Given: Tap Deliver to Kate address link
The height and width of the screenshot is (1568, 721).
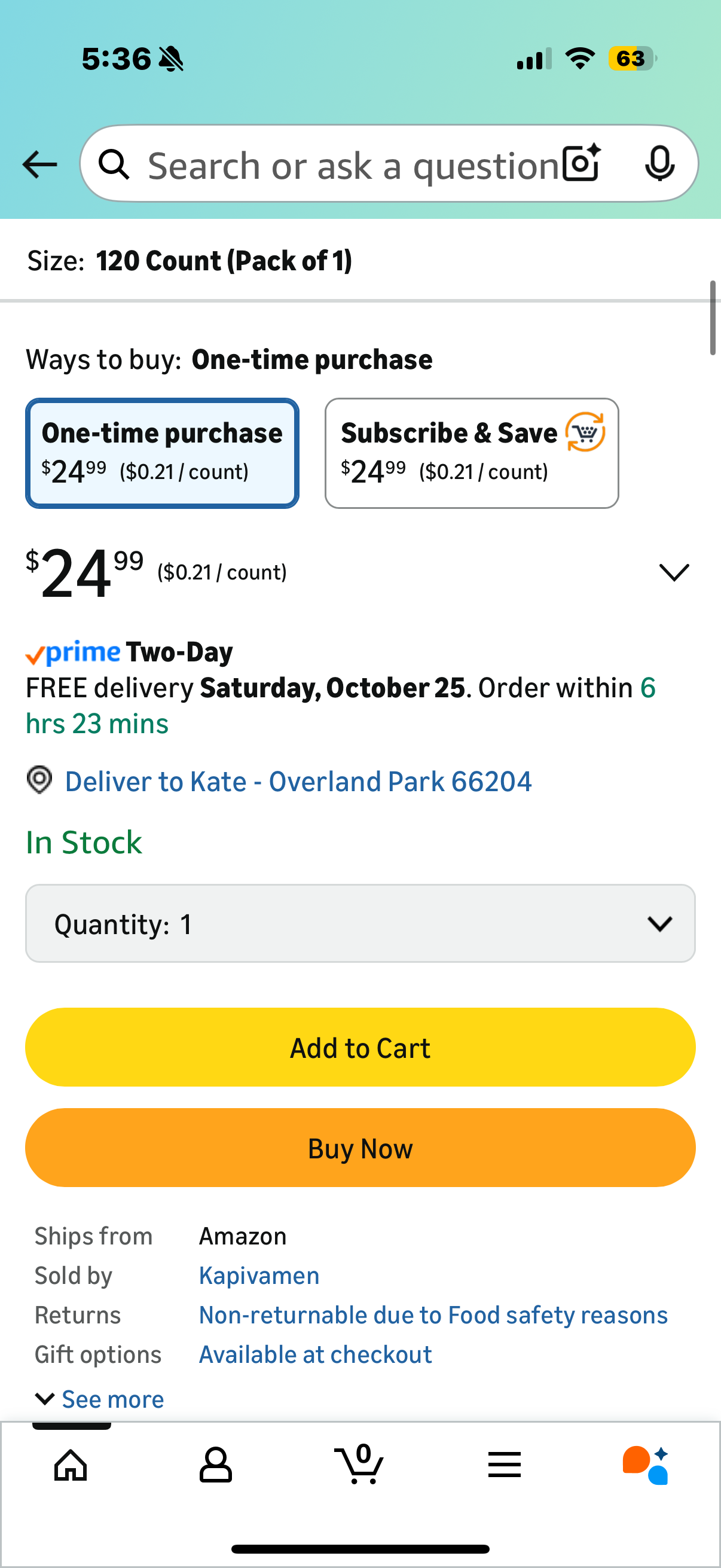Looking at the screenshot, I should coord(298,782).
